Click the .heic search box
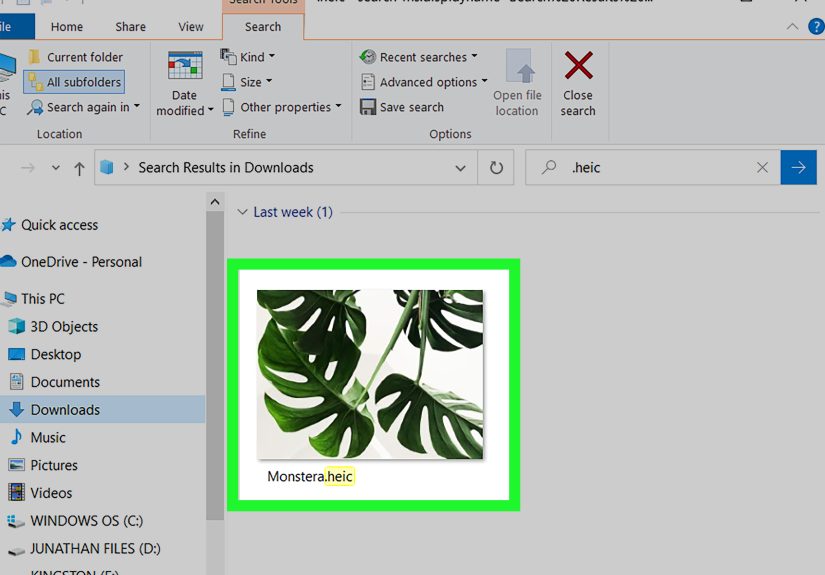Image resolution: width=825 pixels, height=575 pixels. click(652, 167)
